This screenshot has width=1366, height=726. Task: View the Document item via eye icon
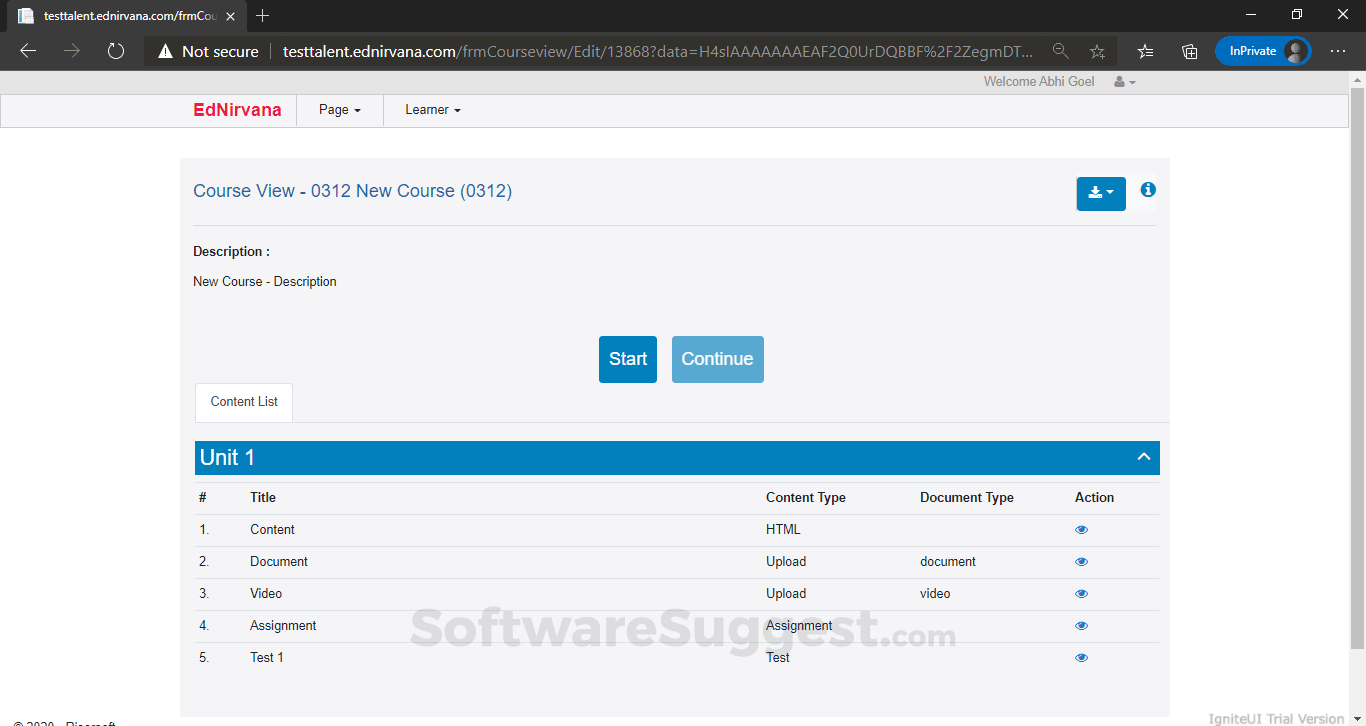(1081, 562)
